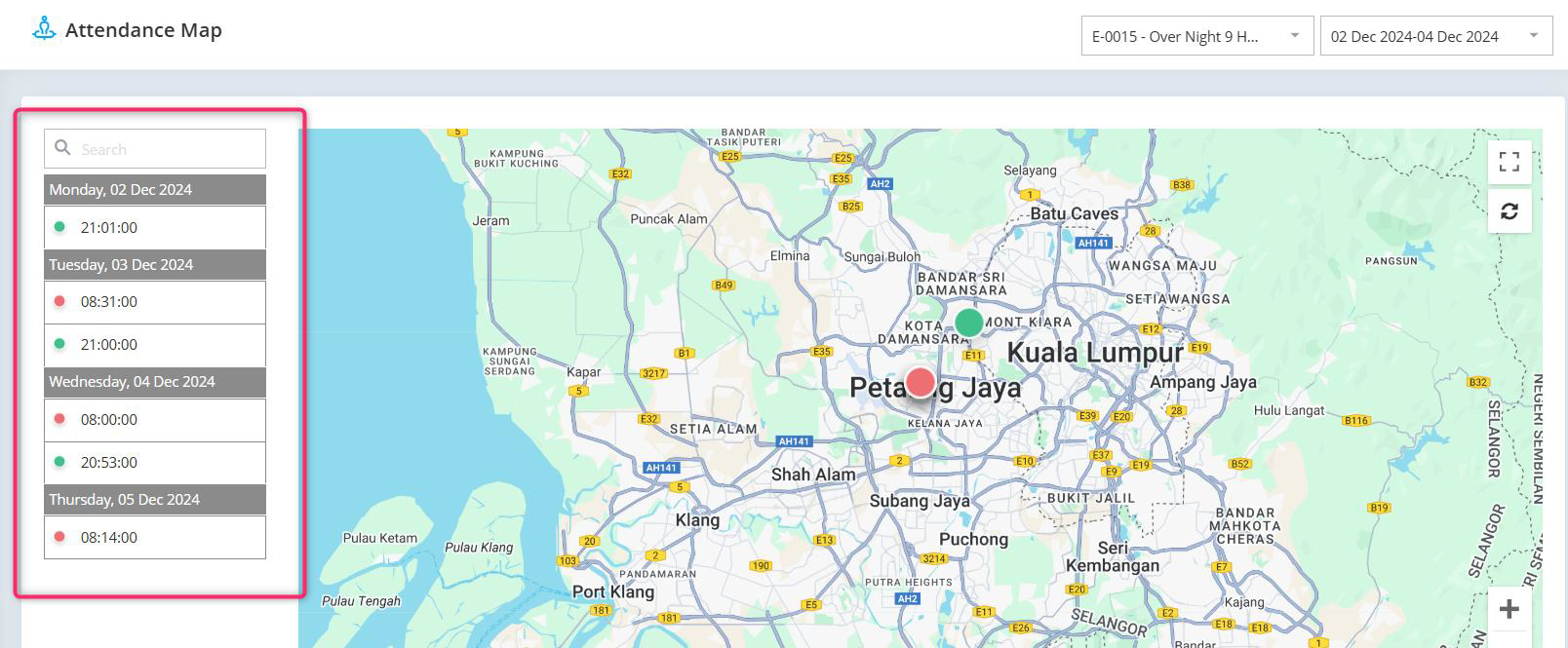The image size is (1568, 648).
Task: Open the E-0015 Over Night employee dropdown
Action: click(1197, 36)
